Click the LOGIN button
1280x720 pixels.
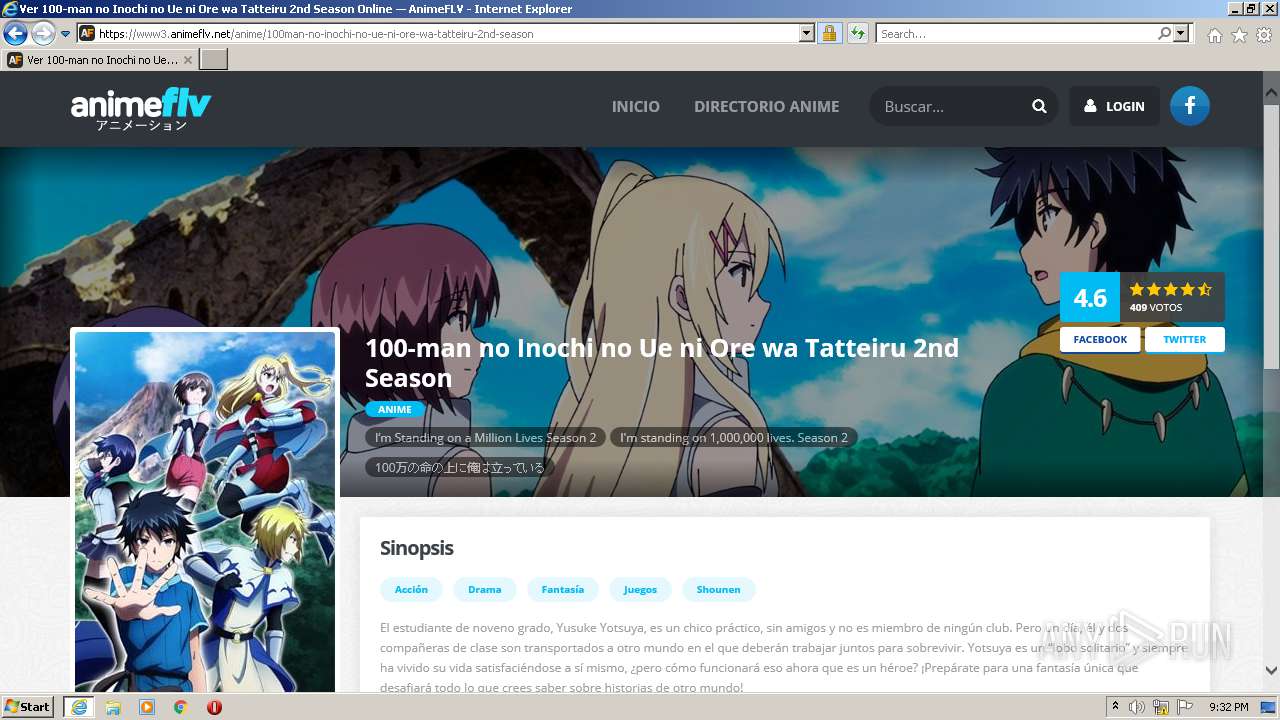point(1114,106)
